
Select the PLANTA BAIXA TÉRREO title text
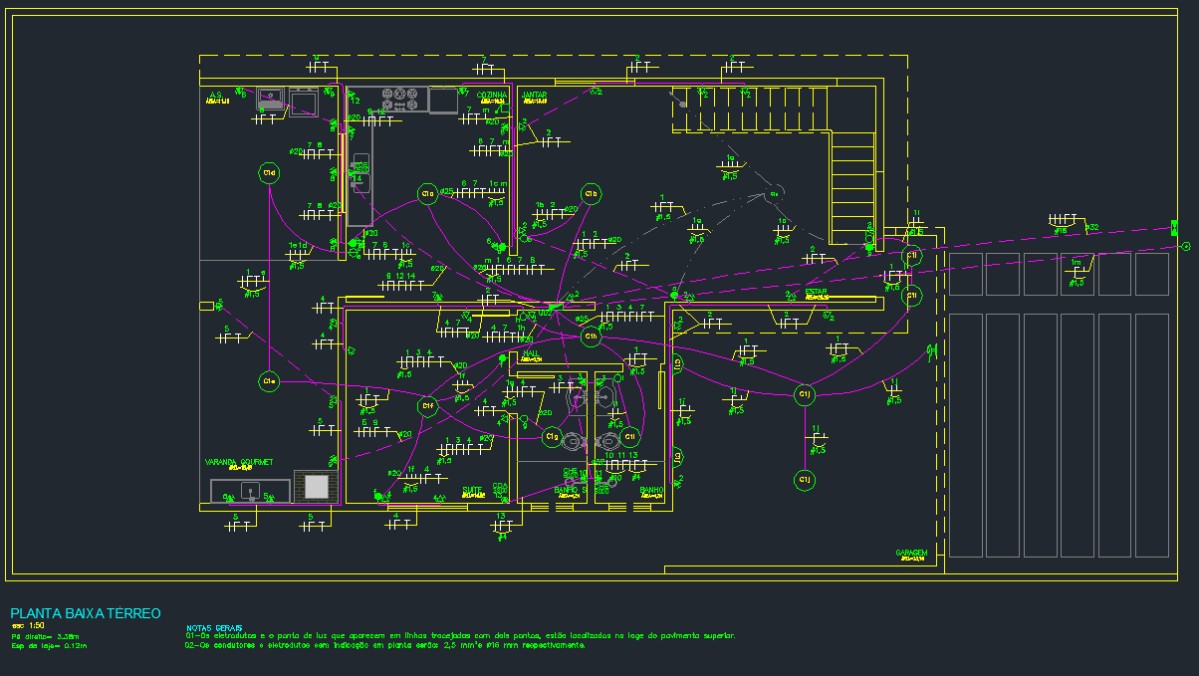pyautogui.click(x=86, y=613)
